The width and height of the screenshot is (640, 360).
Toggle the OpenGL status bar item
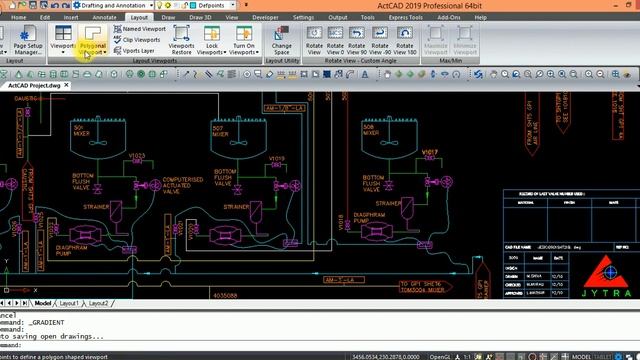pyautogui.click(x=440, y=357)
